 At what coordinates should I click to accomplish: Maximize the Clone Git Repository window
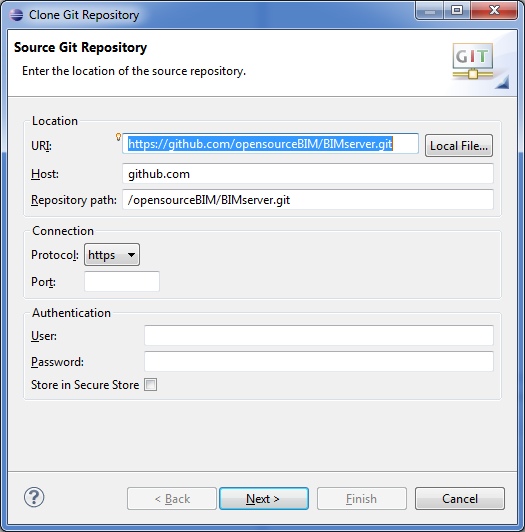(x=457, y=11)
